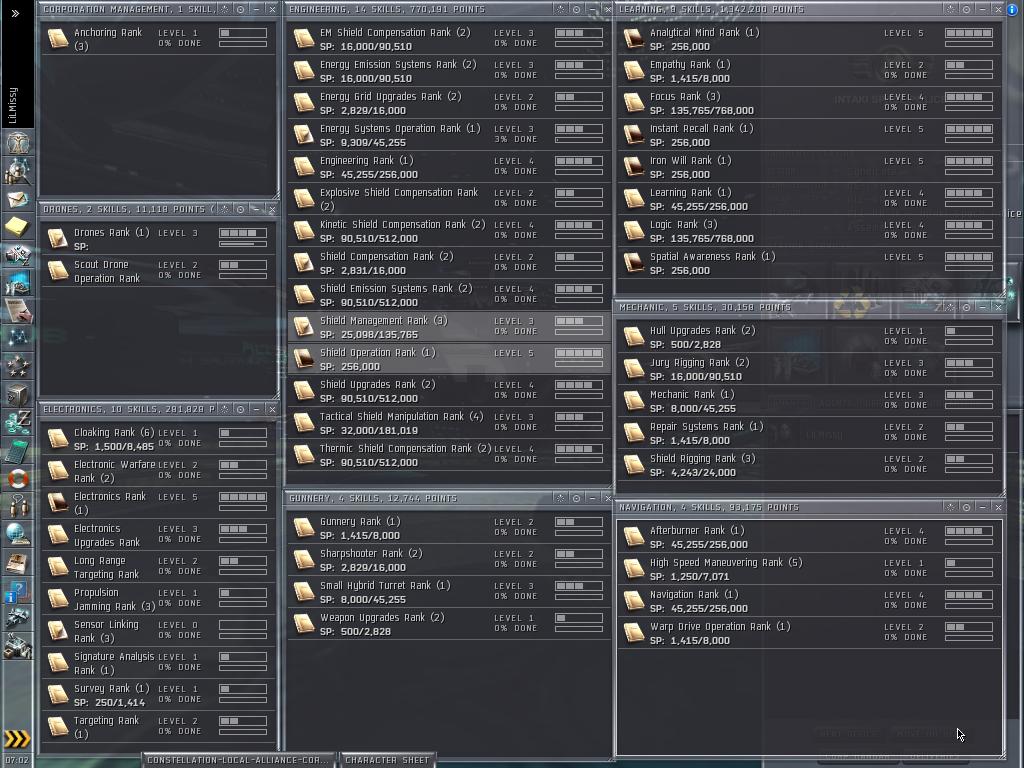Open the Items hangar icon in sidebar
1024x768 pixels.
click(x=18, y=647)
